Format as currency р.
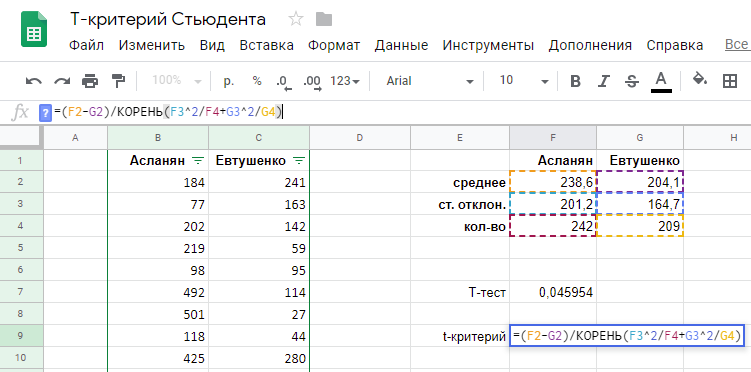751x372 pixels. point(228,81)
